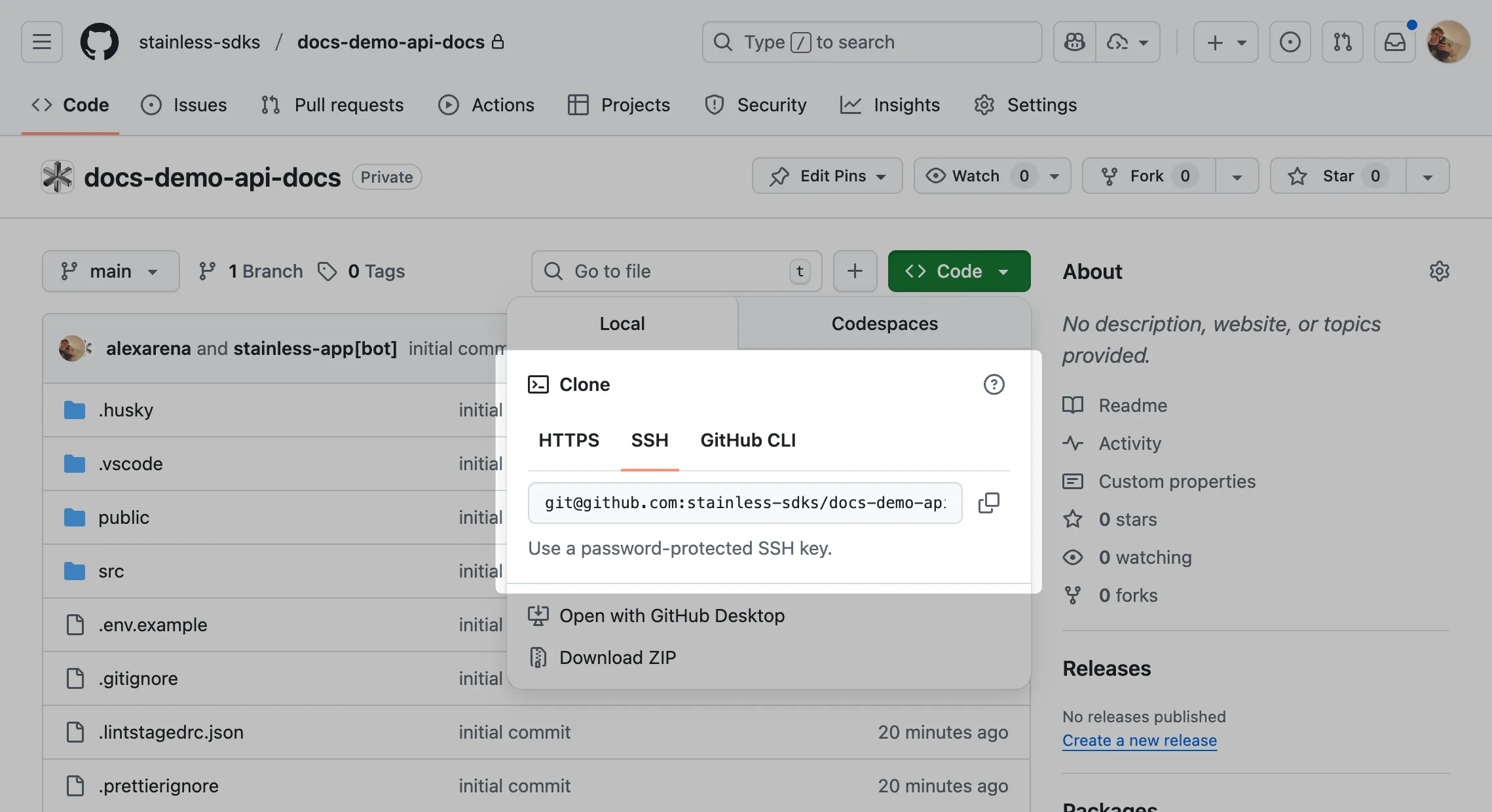The width and height of the screenshot is (1492, 812).
Task: Open the notifications inbox
Action: [1394, 41]
